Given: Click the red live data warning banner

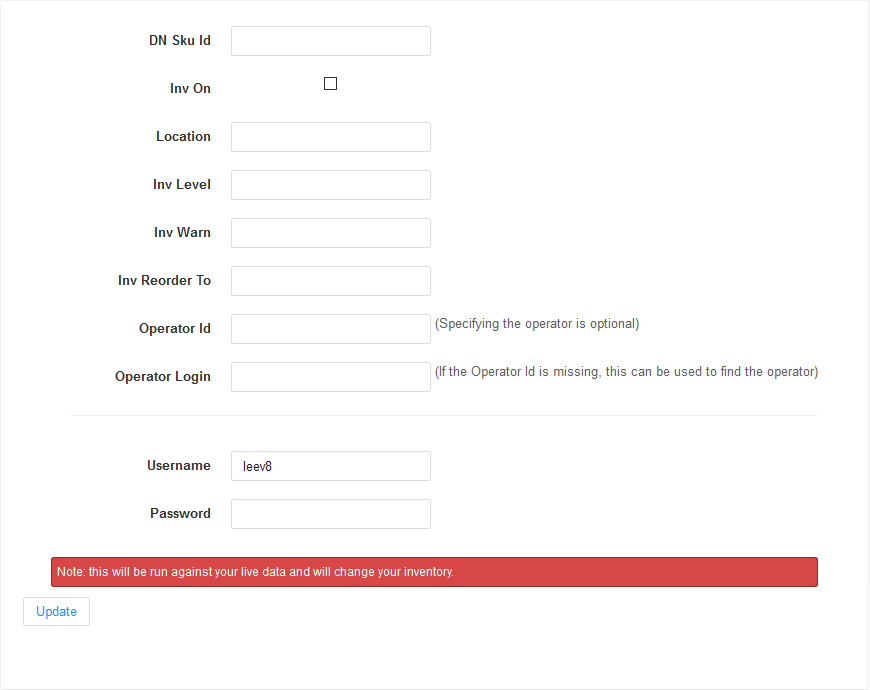Looking at the screenshot, I should click(434, 571).
